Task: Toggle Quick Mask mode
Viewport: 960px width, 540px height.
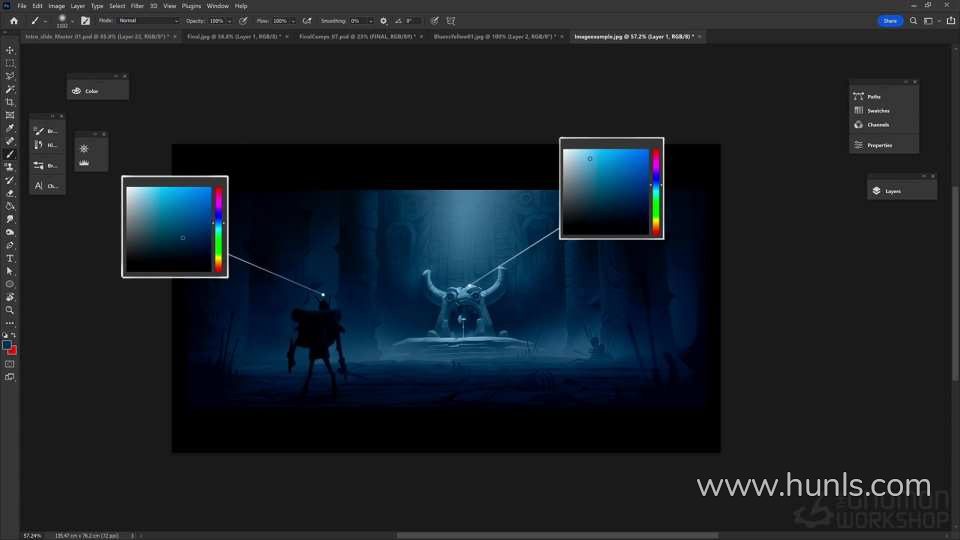Action: tap(10, 364)
